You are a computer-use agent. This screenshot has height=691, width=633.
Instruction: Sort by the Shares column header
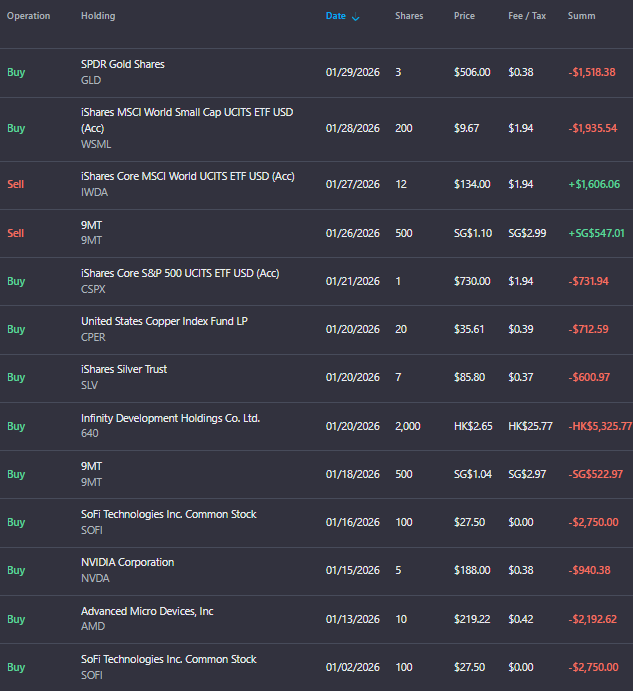408,16
